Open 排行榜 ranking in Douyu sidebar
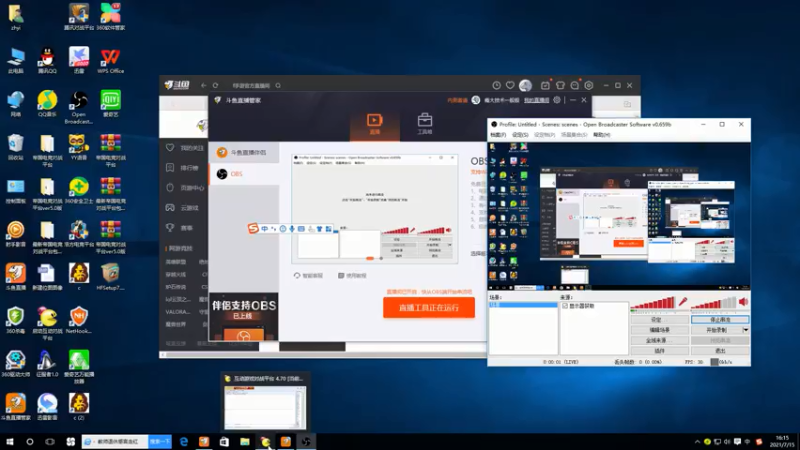This screenshot has height=450, width=800. (x=183, y=168)
